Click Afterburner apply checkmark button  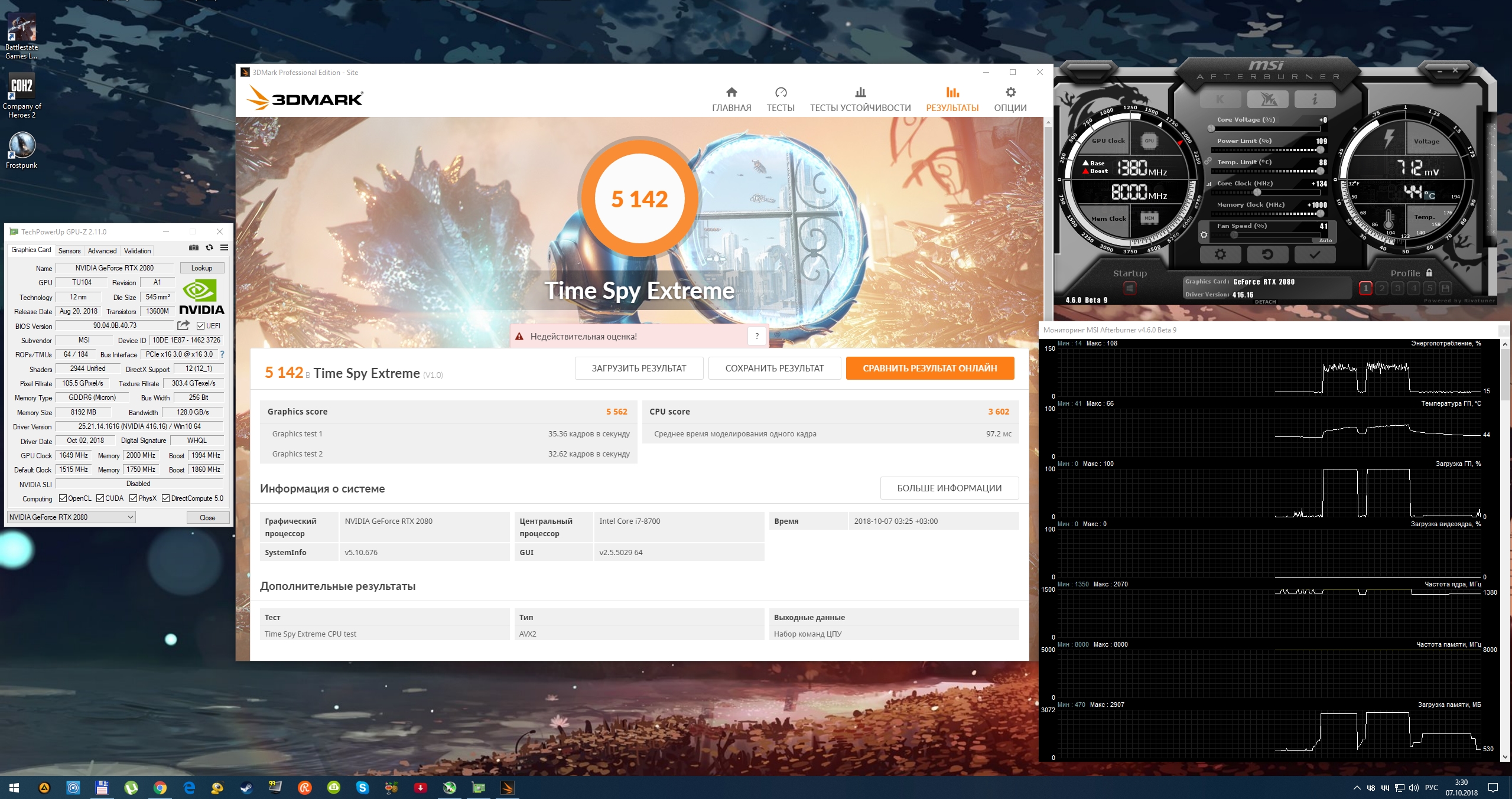tap(1314, 255)
